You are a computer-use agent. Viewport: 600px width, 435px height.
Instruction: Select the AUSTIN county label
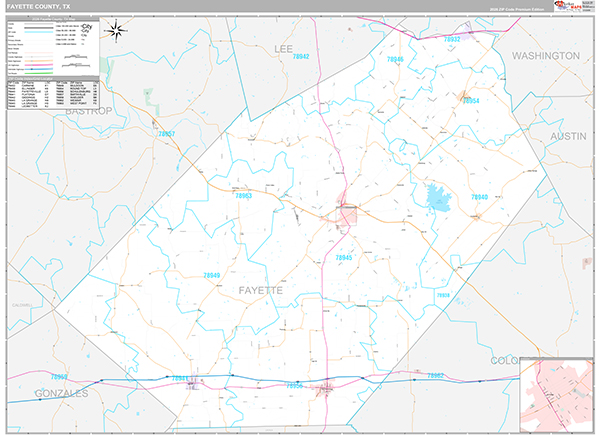[x=568, y=136]
